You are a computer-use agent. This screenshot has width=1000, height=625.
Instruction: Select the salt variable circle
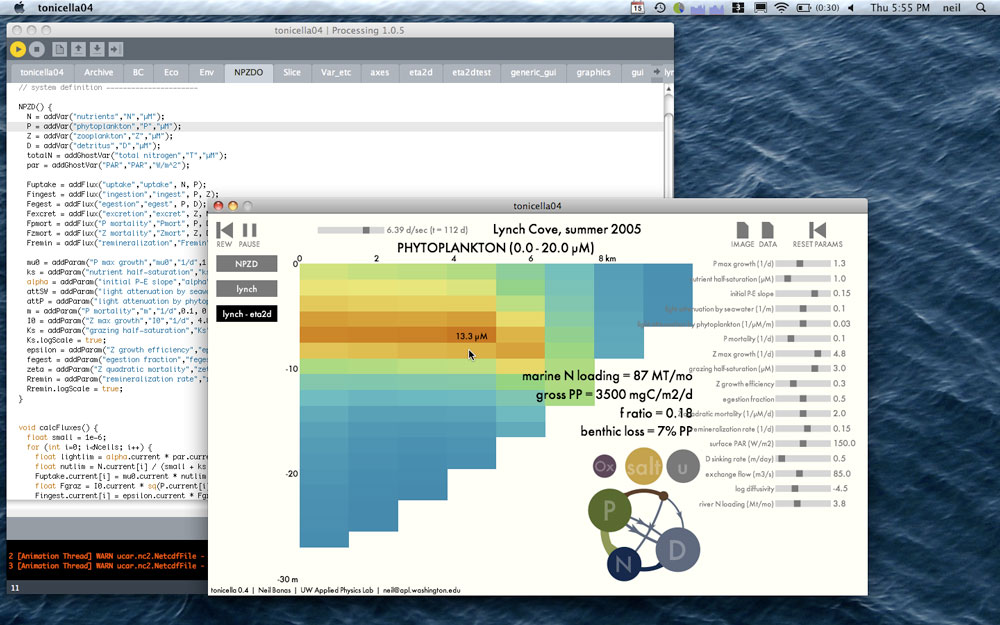(x=643, y=467)
